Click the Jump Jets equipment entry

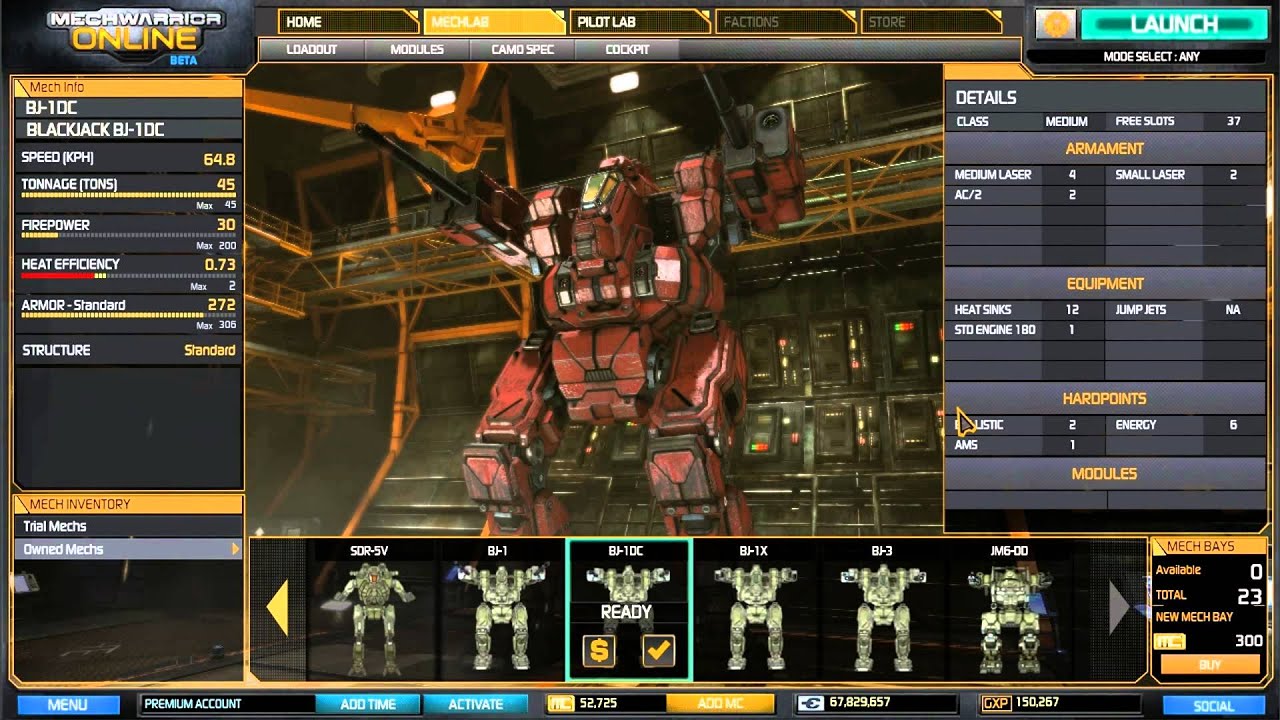point(1186,310)
